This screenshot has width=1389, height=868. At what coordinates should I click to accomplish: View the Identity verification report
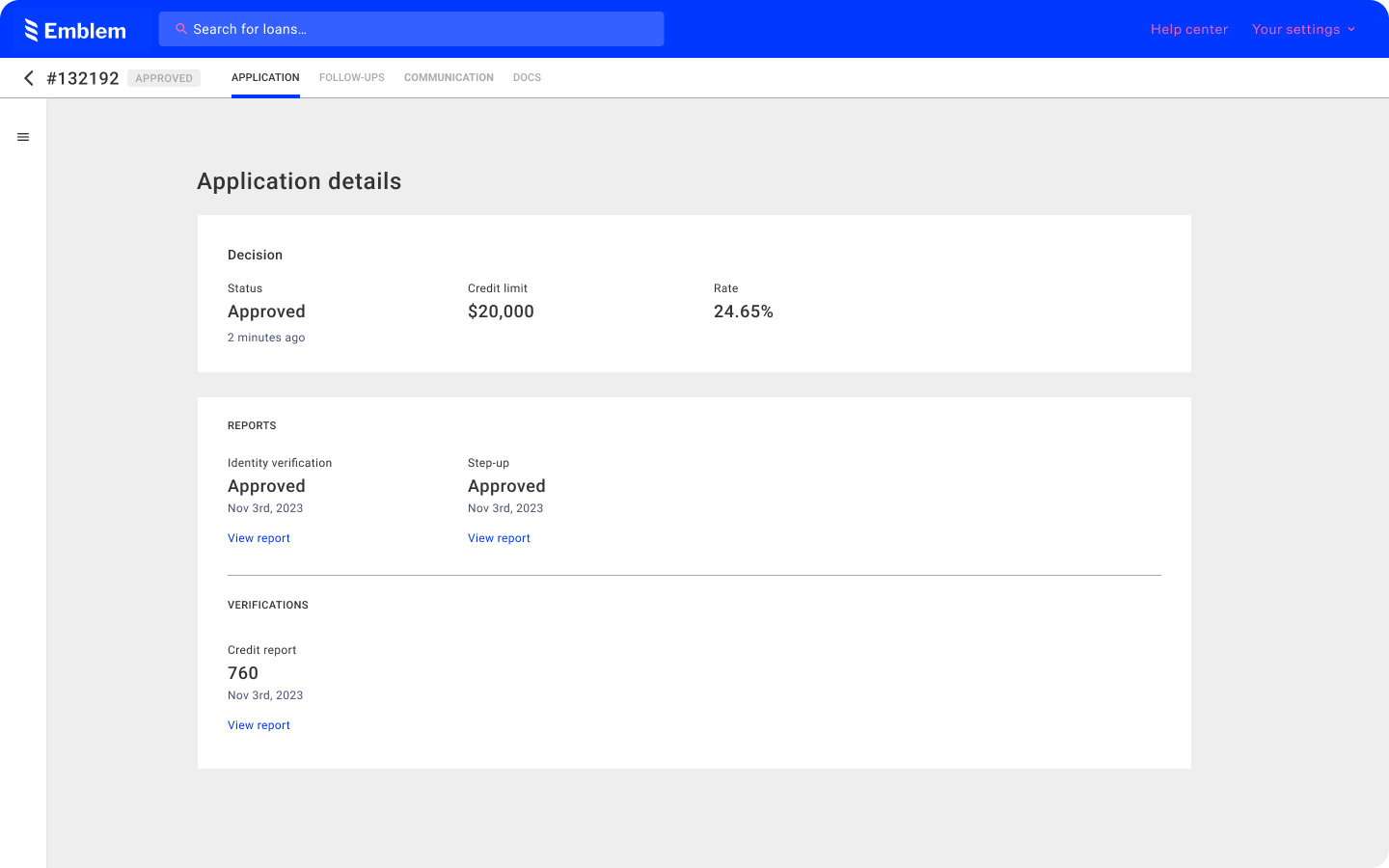pyautogui.click(x=259, y=537)
